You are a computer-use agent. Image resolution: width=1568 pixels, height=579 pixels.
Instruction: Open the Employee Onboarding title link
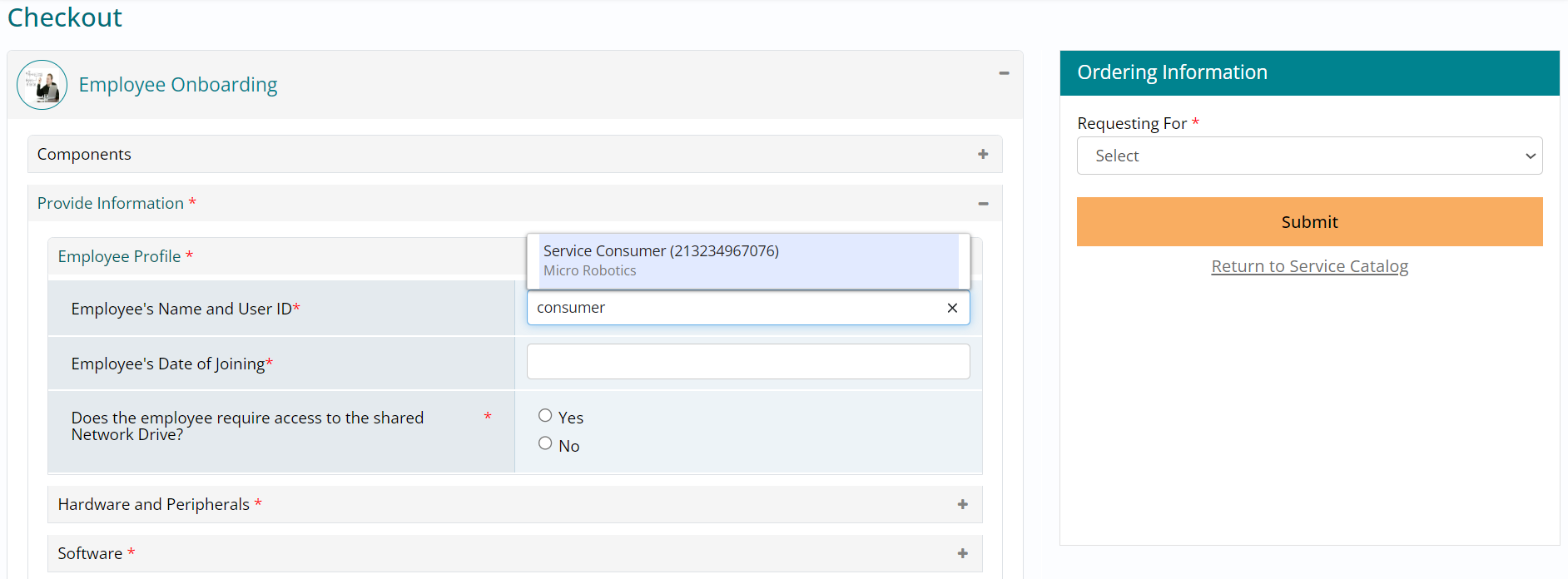click(178, 85)
